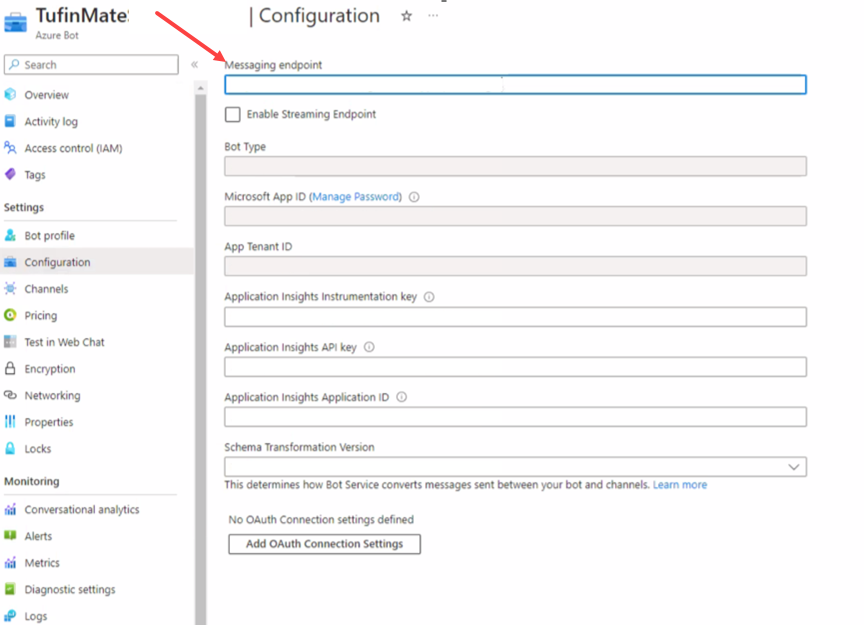This screenshot has height=625, width=864.
Task: Open the Manage Password link
Action: 356,197
